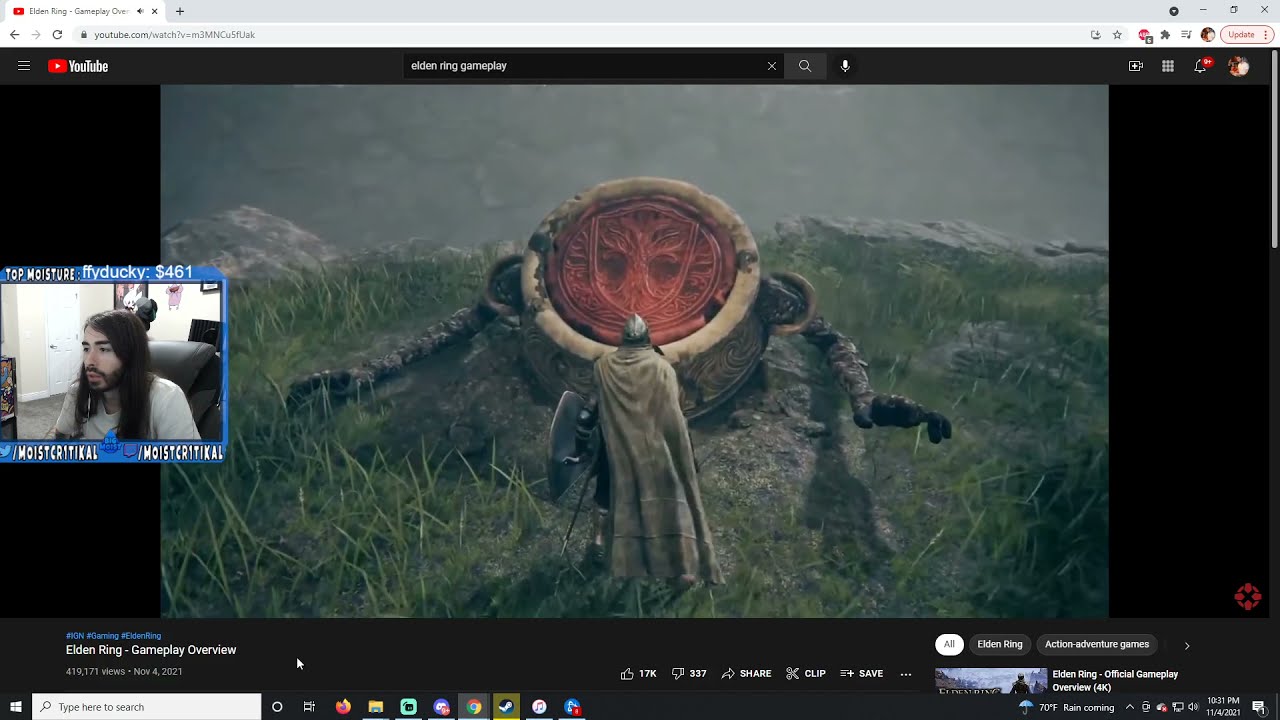Dislike the video with thumbs down
This screenshot has width=1280, height=720.
tap(689, 674)
